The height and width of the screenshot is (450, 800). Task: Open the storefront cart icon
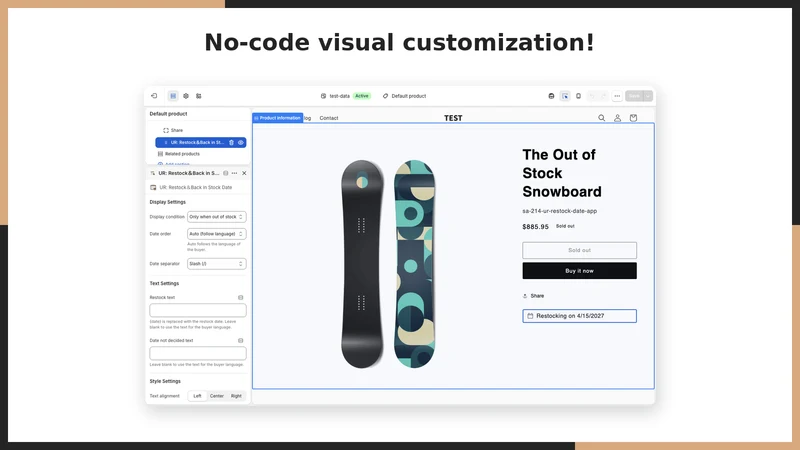[633, 118]
